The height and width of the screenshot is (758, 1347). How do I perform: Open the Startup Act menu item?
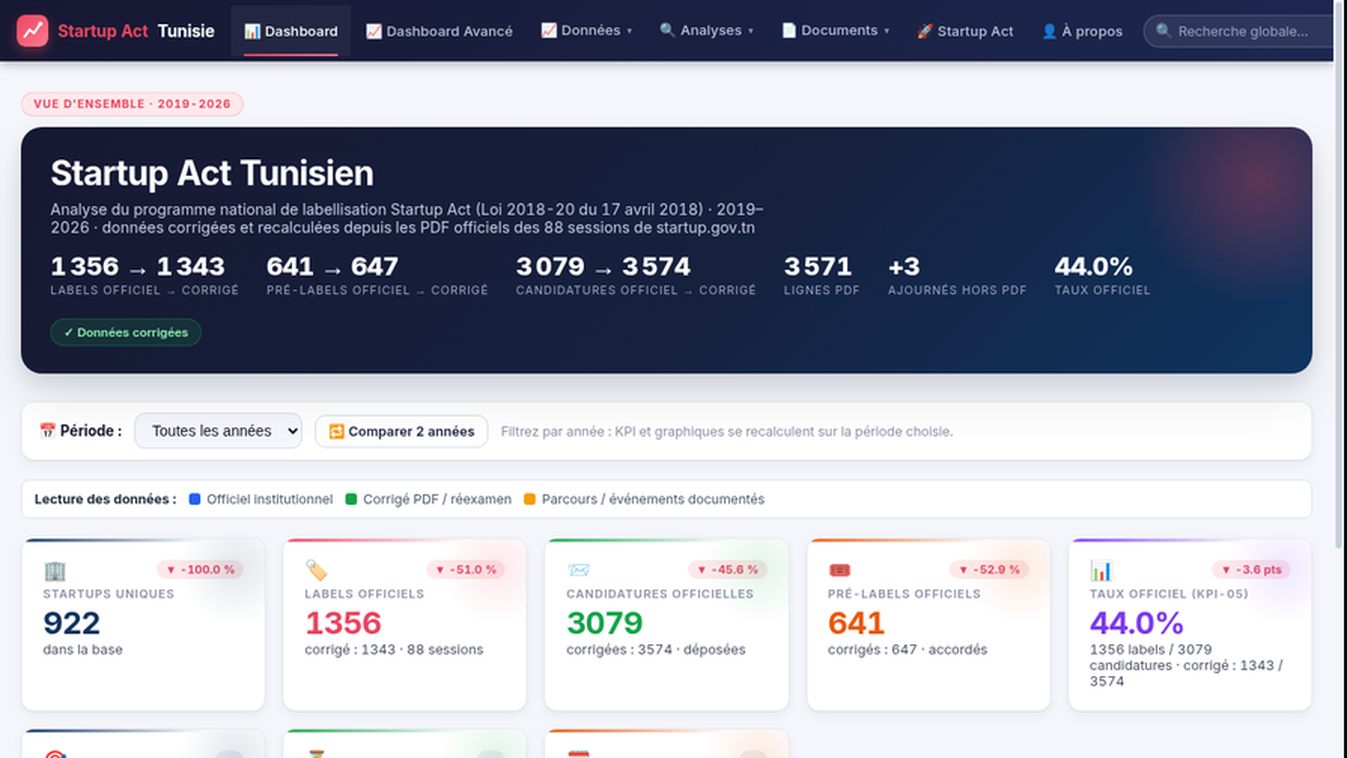coord(965,31)
